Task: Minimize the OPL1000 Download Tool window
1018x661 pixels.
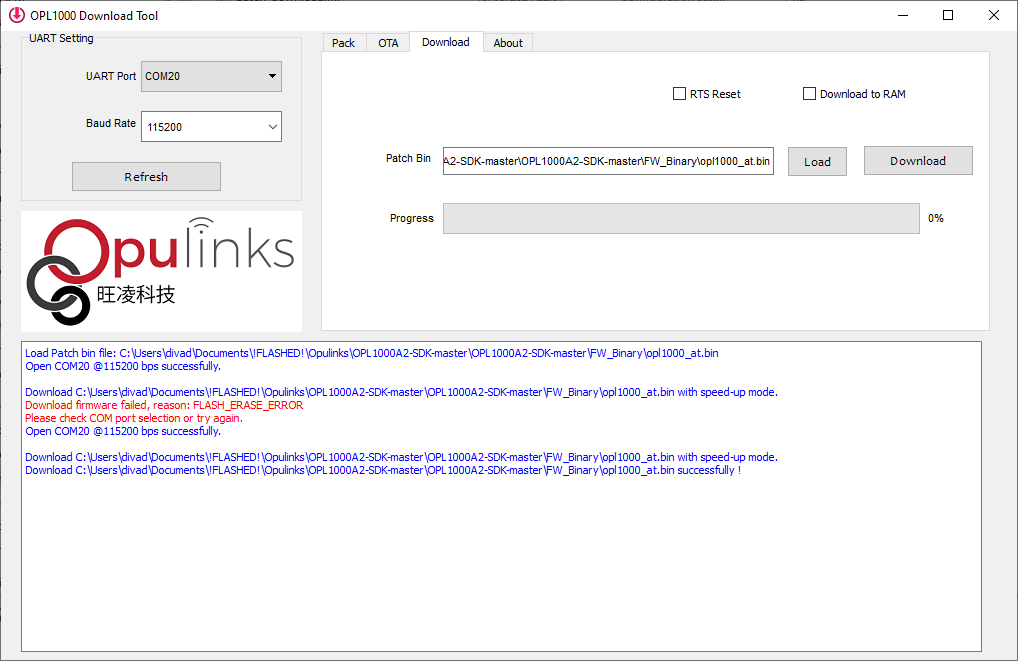Action: pyautogui.click(x=902, y=15)
